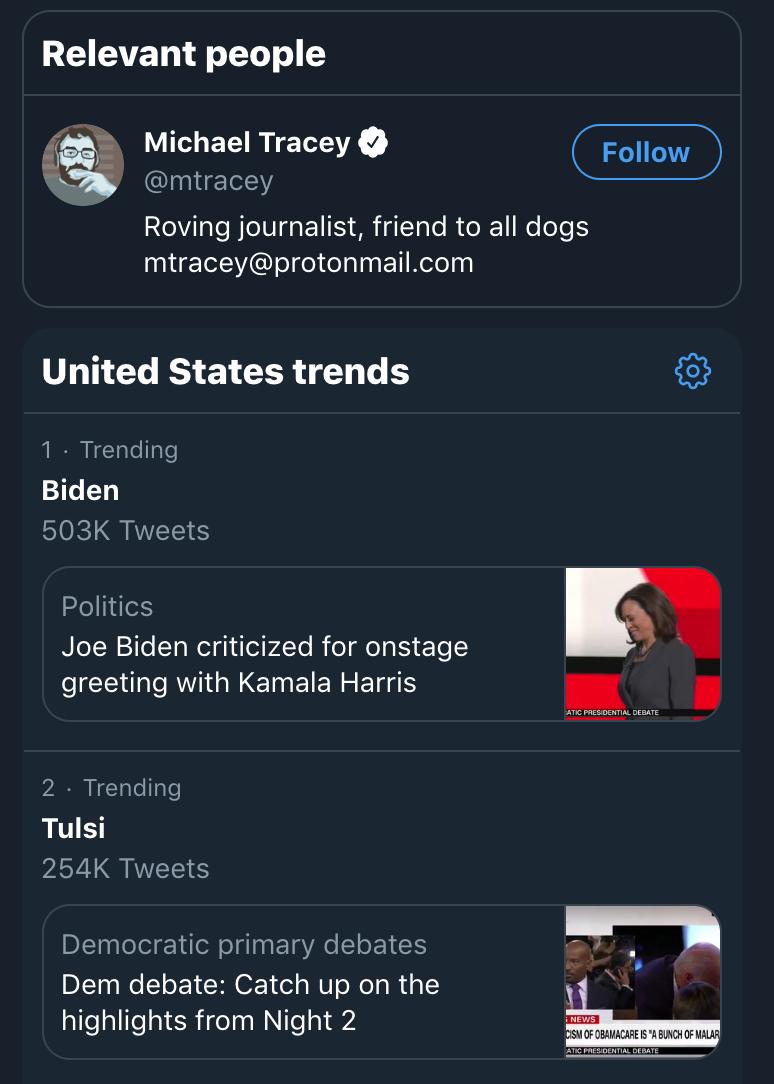Select the Democratic primary debates category label
This screenshot has height=1084, width=774.
pos(244,944)
